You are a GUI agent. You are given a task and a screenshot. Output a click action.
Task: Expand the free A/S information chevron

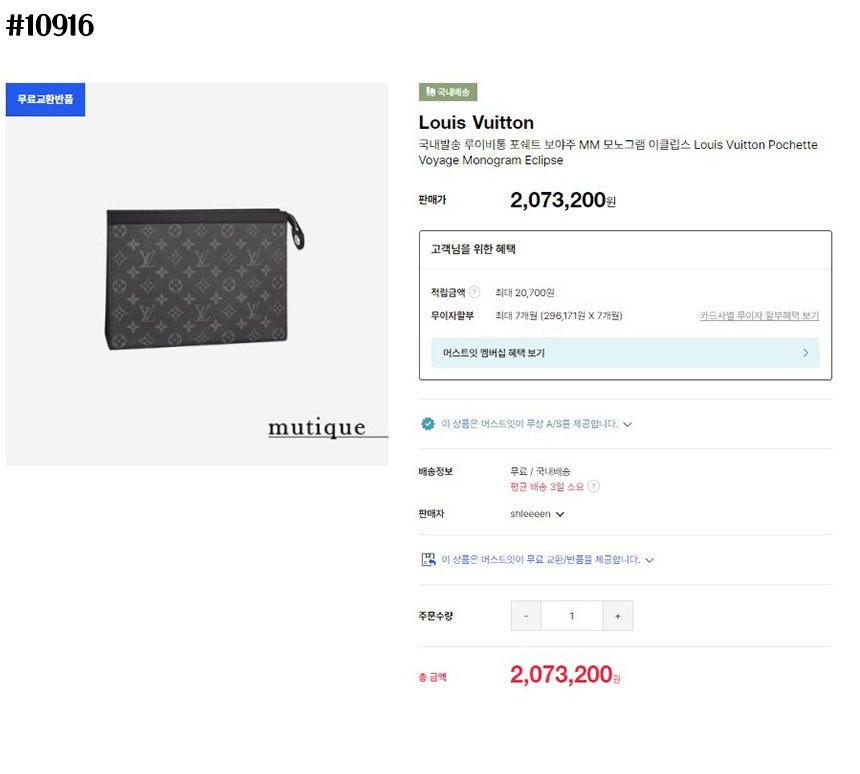click(x=628, y=424)
